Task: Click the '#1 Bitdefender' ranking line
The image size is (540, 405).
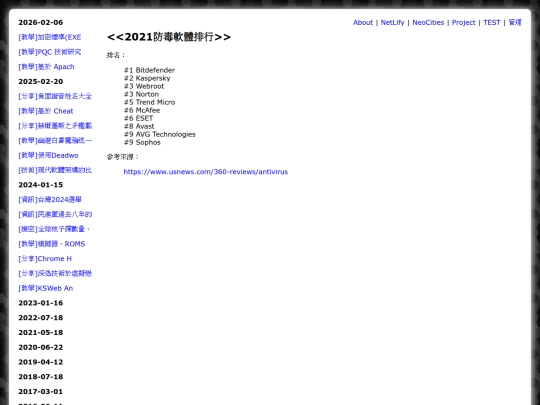Action: 149,70
